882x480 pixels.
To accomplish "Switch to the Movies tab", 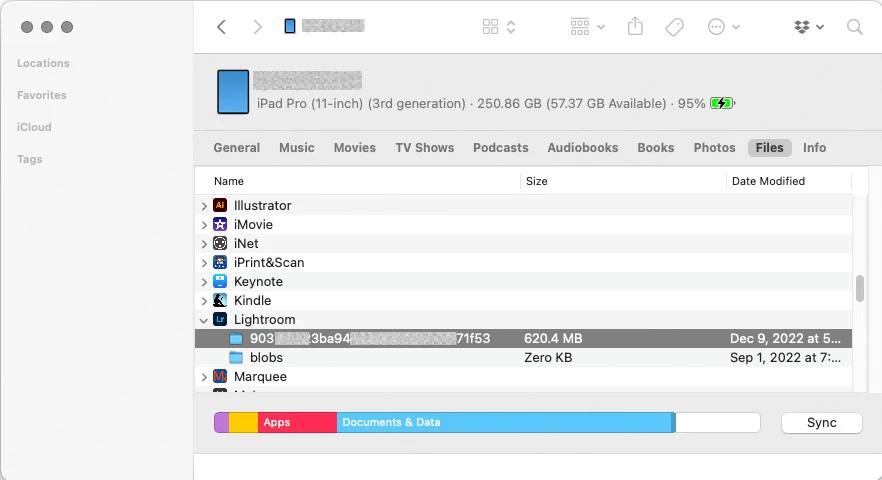I will point(354,147).
